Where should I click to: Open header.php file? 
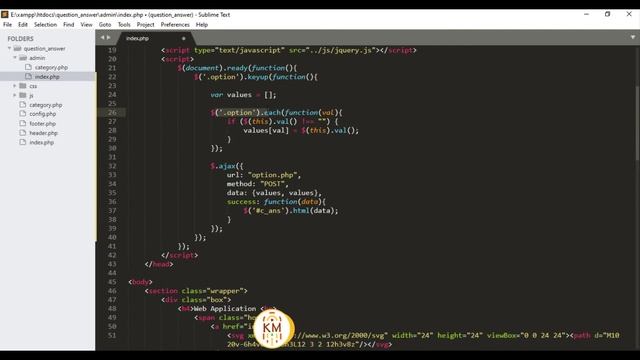point(43,133)
